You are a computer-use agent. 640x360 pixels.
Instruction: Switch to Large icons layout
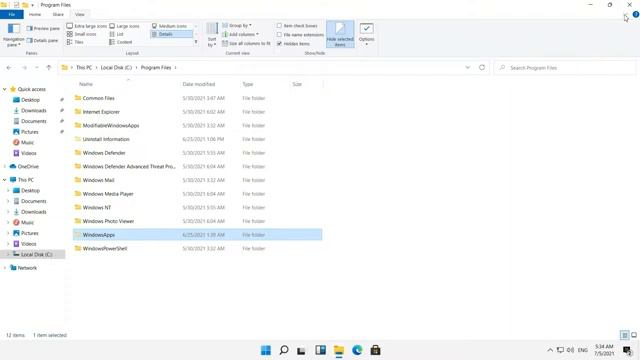124,26
